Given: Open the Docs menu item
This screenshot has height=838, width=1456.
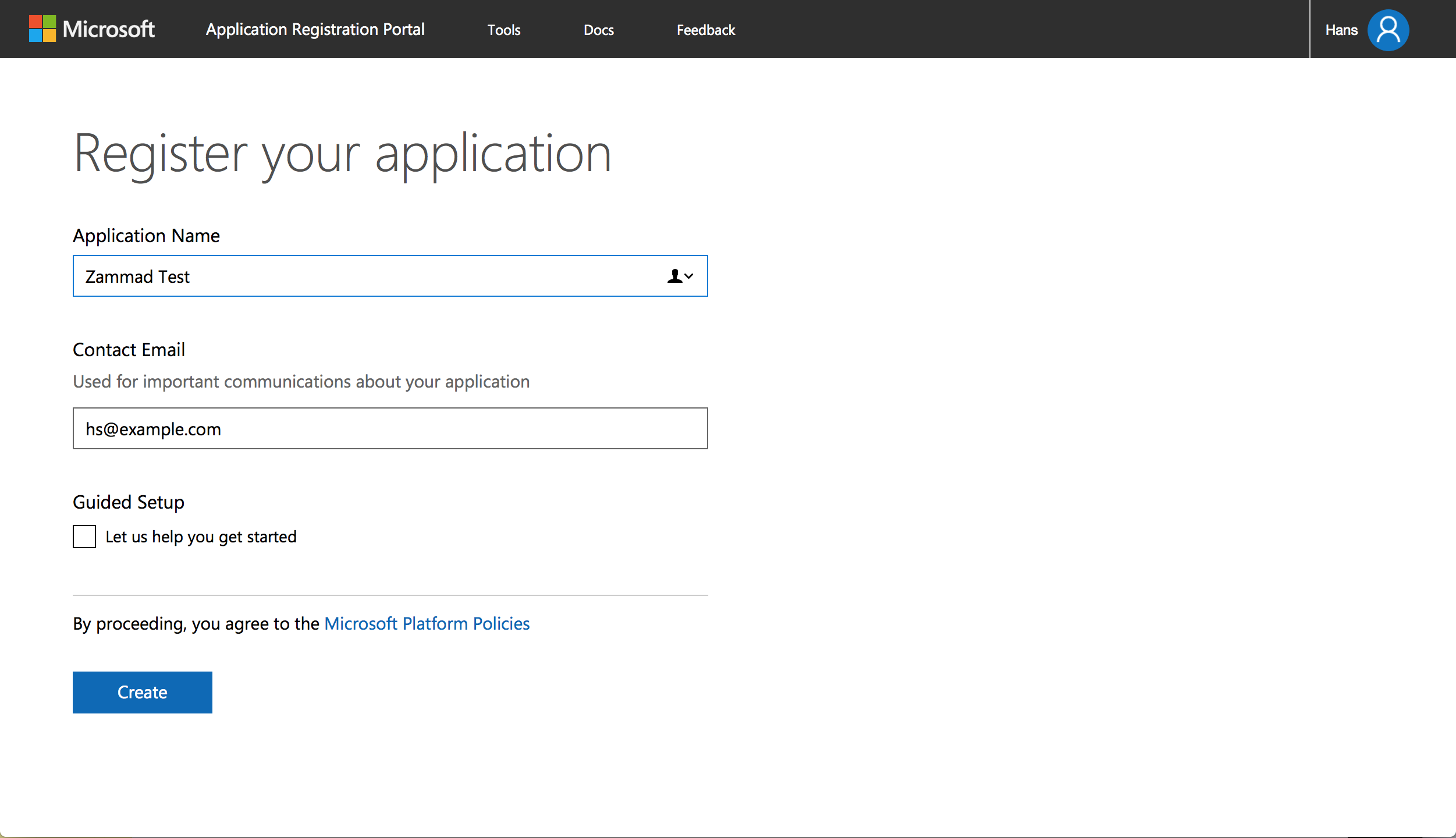Looking at the screenshot, I should tap(599, 30).
